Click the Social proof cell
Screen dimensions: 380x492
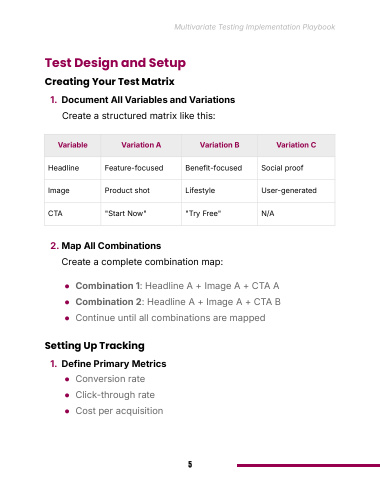click(296, 168)
